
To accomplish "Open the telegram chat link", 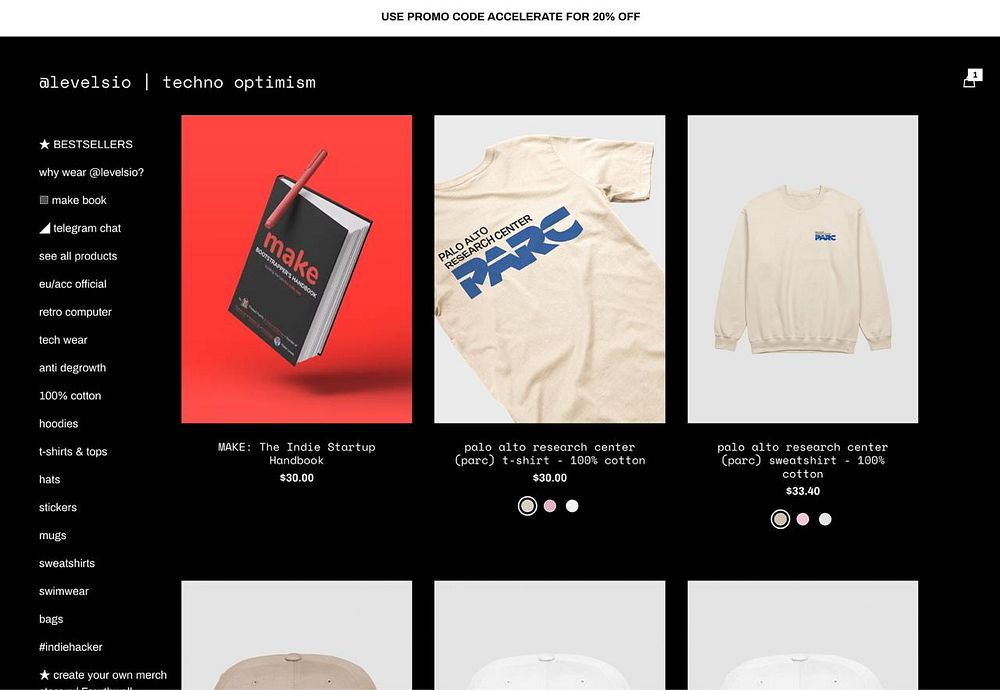I will coord(80,228).
